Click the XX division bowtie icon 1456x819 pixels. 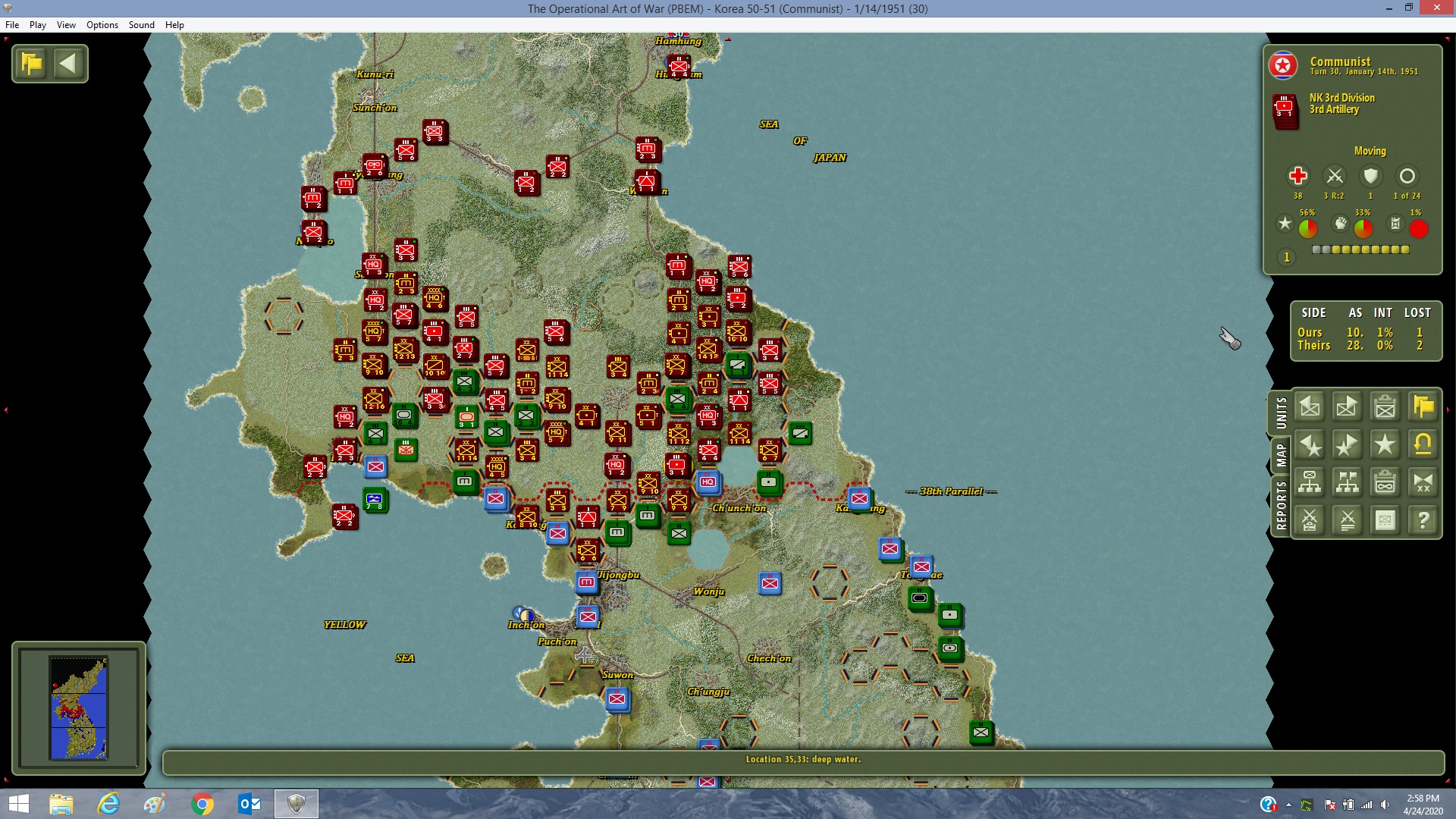click(x=1423, y=482)
